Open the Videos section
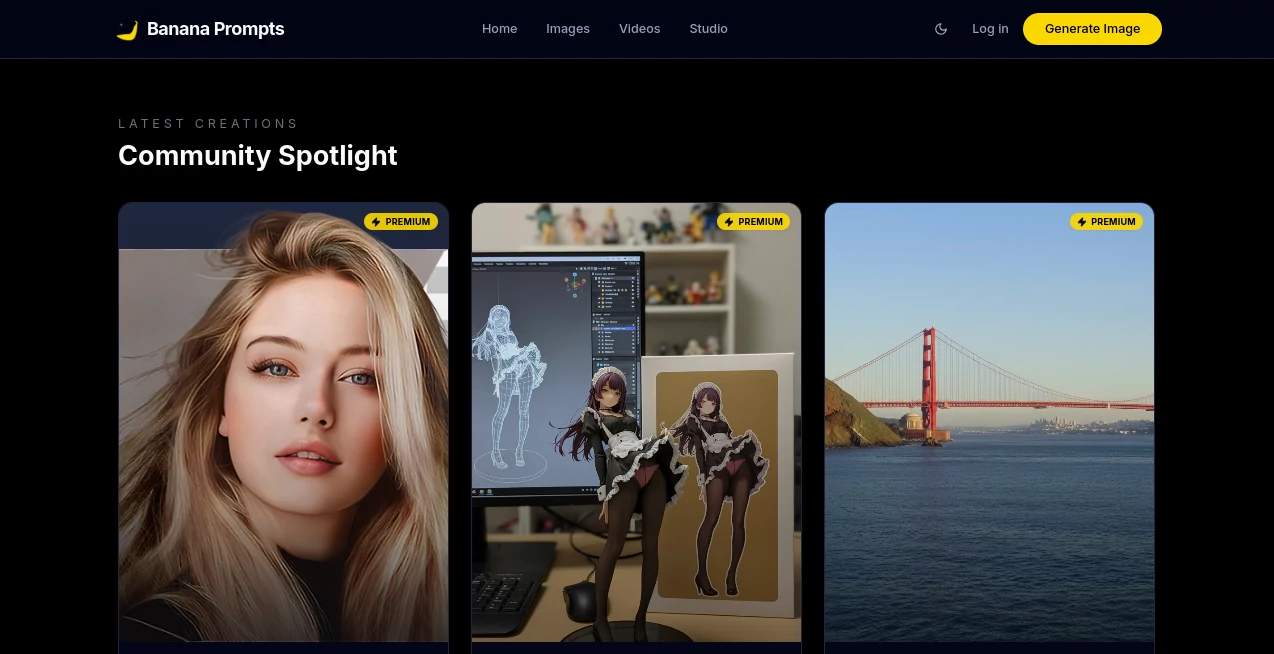This screenshot has height=654, width=1274. point(640,29)
